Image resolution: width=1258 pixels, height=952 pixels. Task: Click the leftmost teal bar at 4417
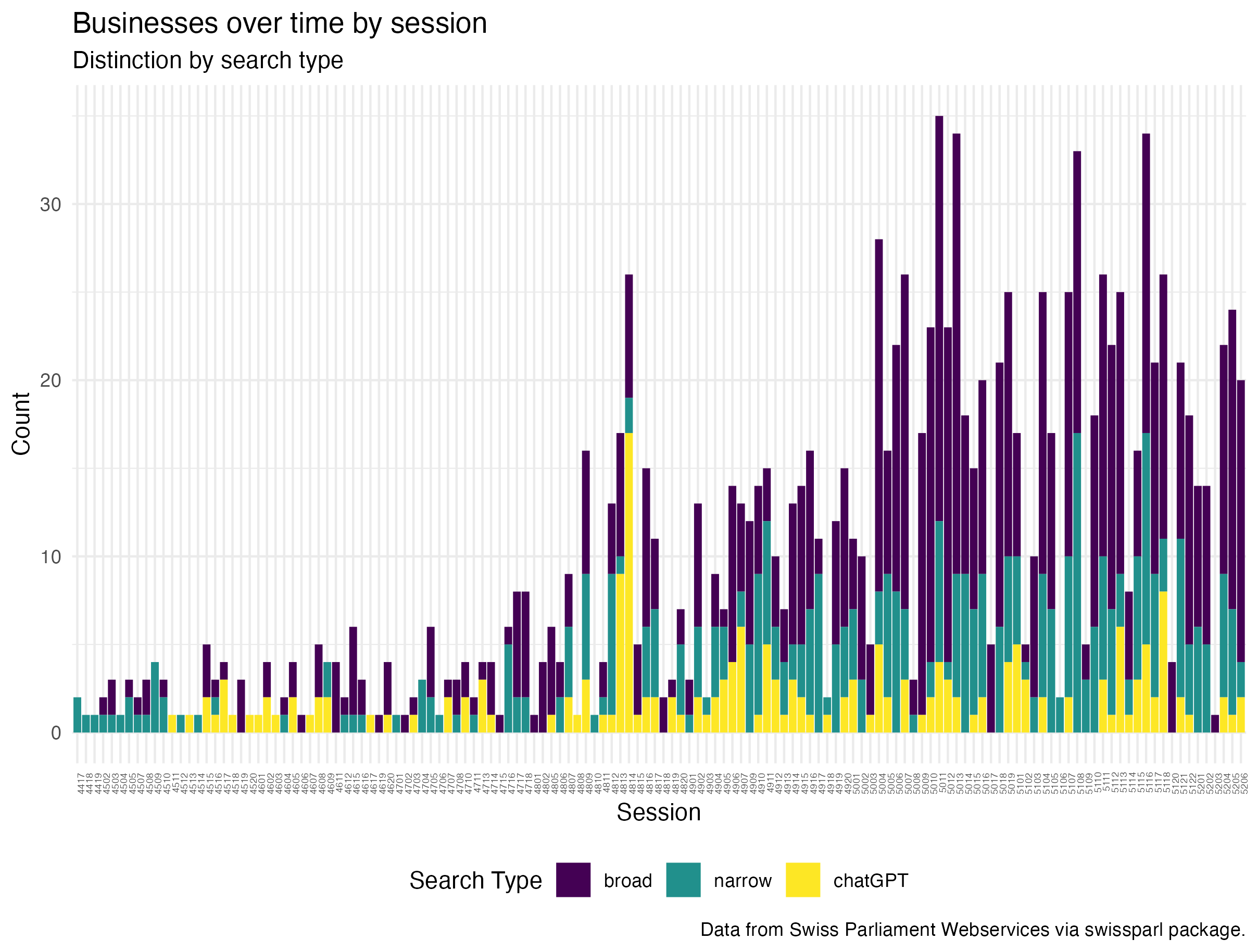(x=78, y=715)
